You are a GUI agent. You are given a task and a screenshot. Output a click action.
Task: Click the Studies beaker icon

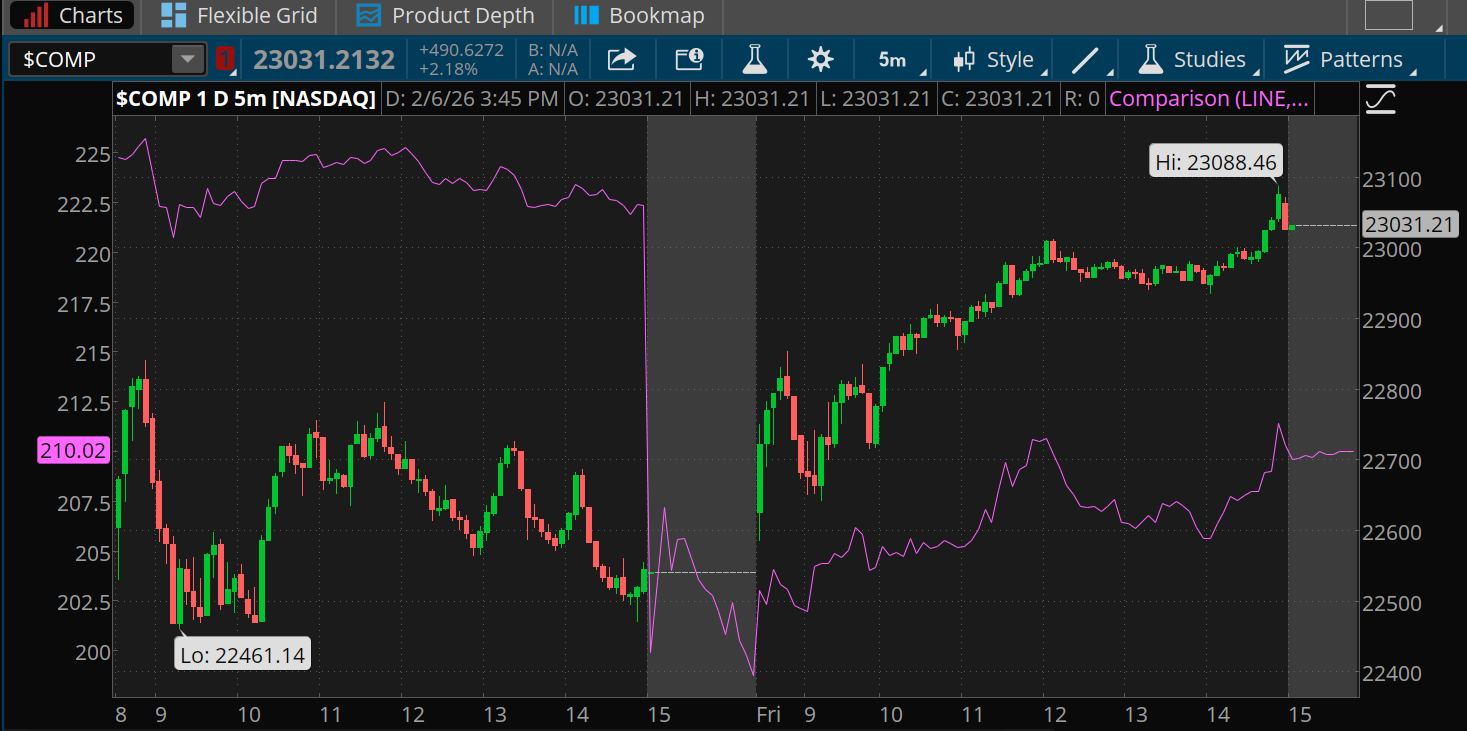1150,59
